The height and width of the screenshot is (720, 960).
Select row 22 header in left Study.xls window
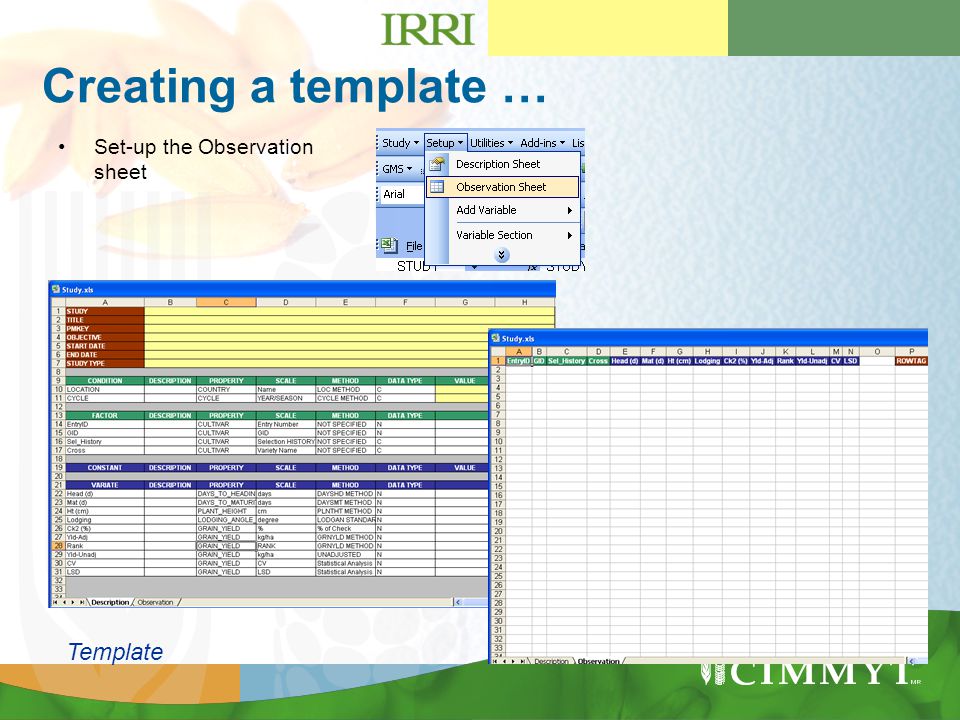(58, 493)
